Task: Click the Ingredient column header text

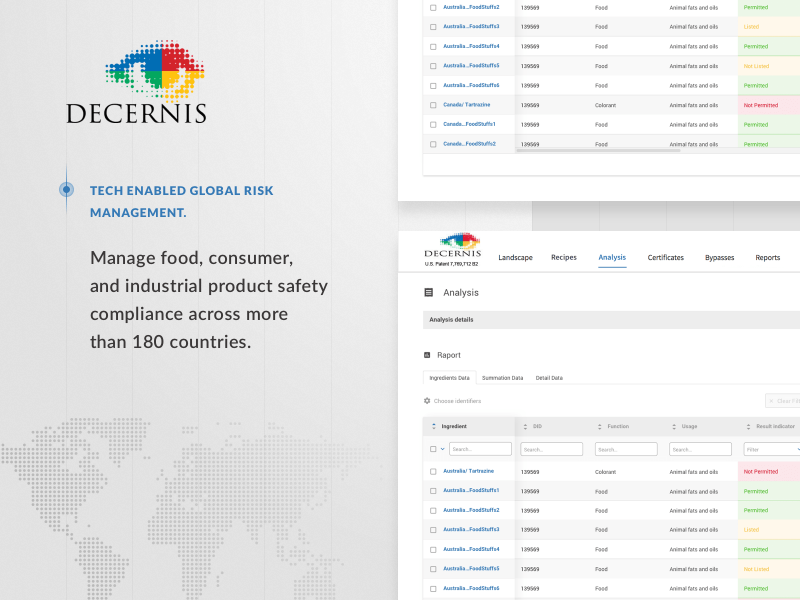Action: click(454, 426)
